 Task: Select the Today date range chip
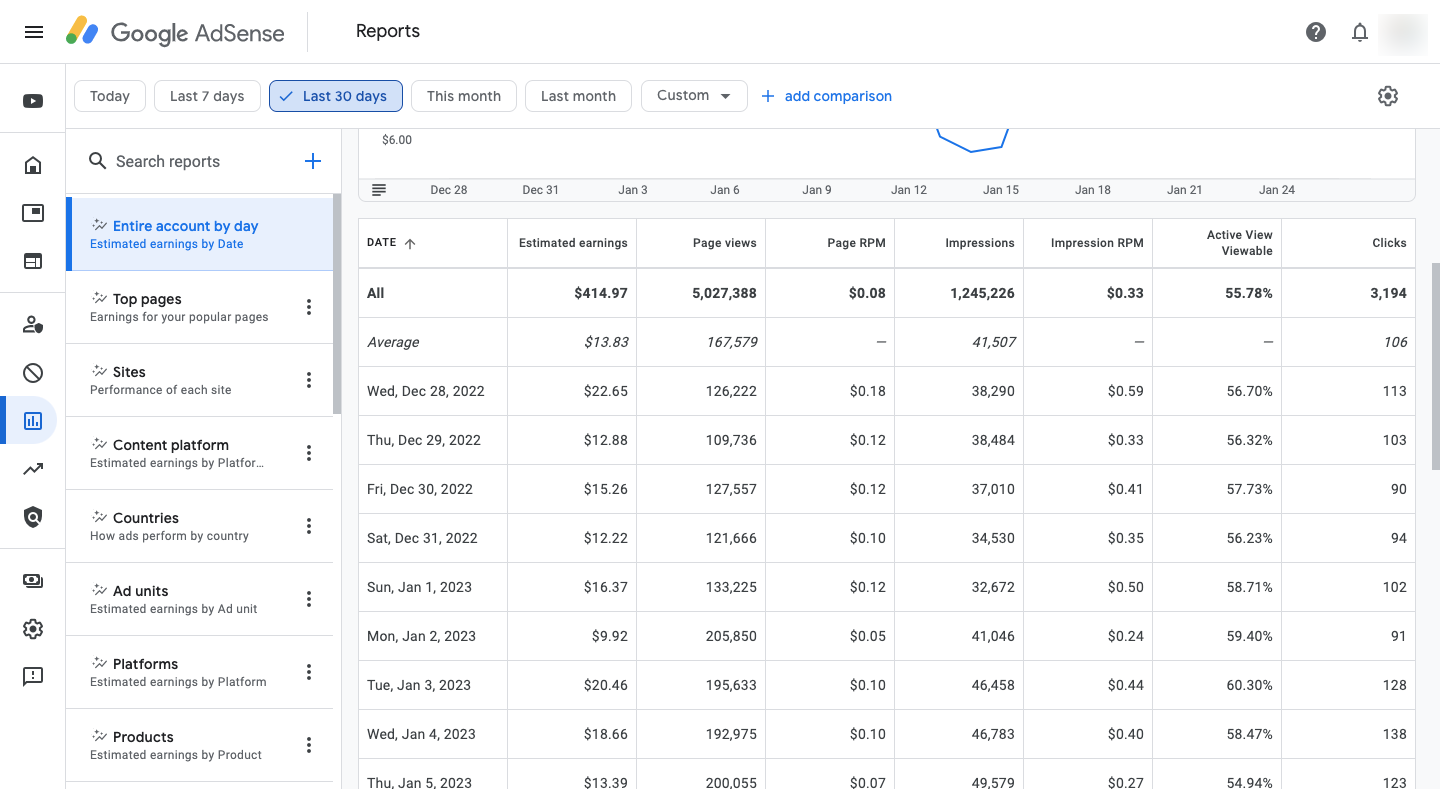tap(110, 96)
